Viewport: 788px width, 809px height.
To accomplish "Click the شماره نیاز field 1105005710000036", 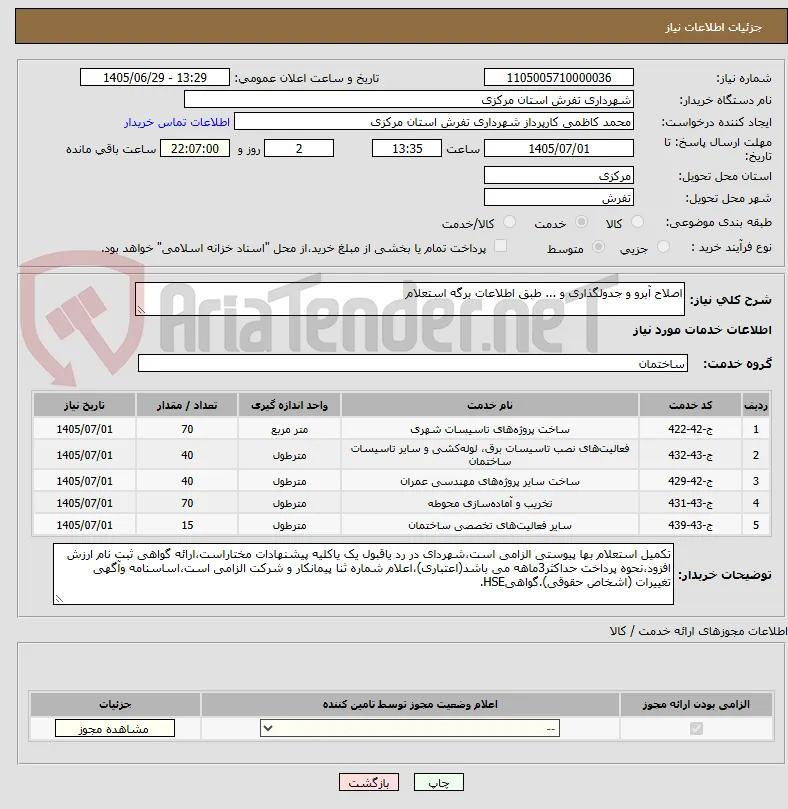I will point(559,77).
